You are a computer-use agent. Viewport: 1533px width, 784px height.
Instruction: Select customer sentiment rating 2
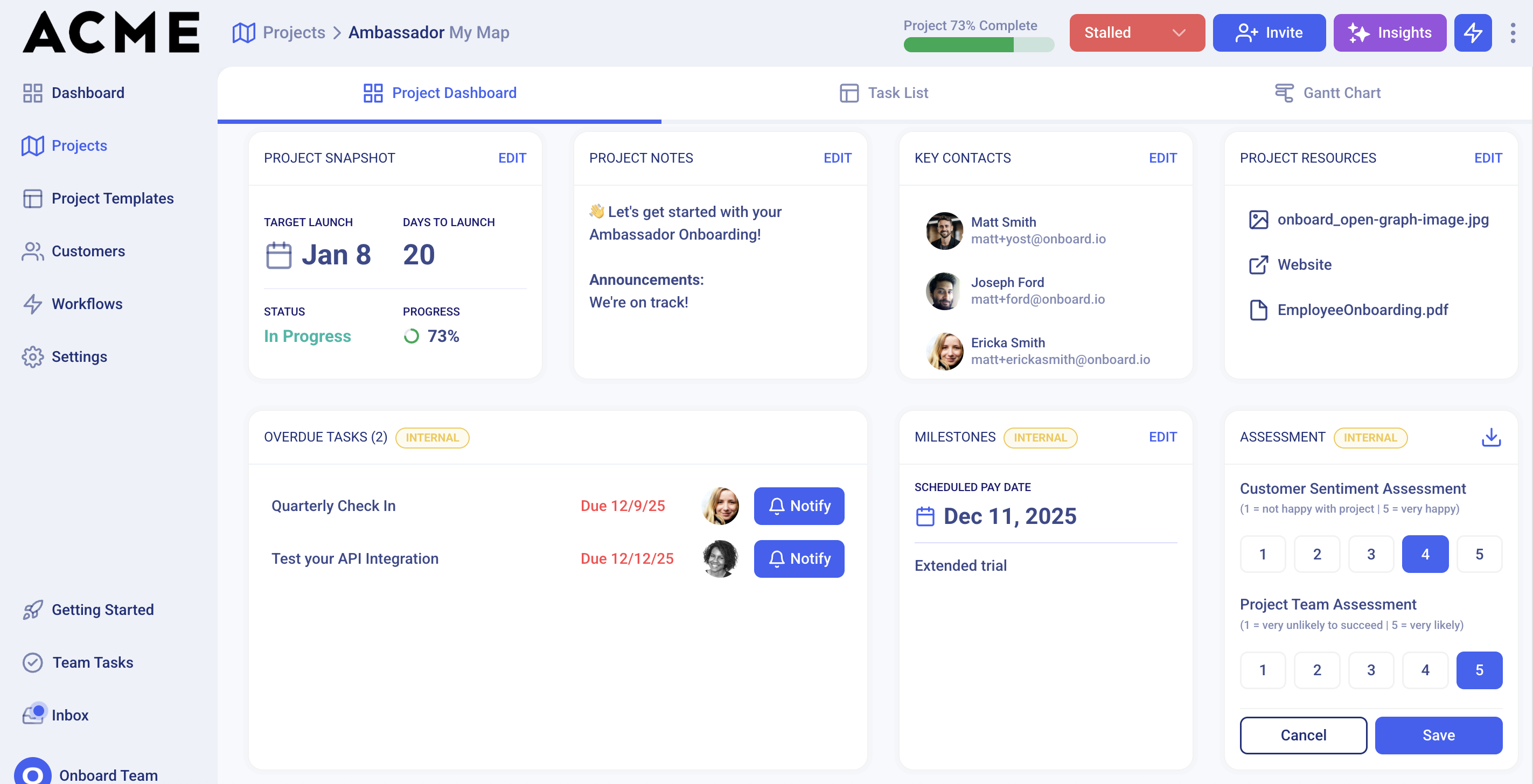coord(1316,555)
